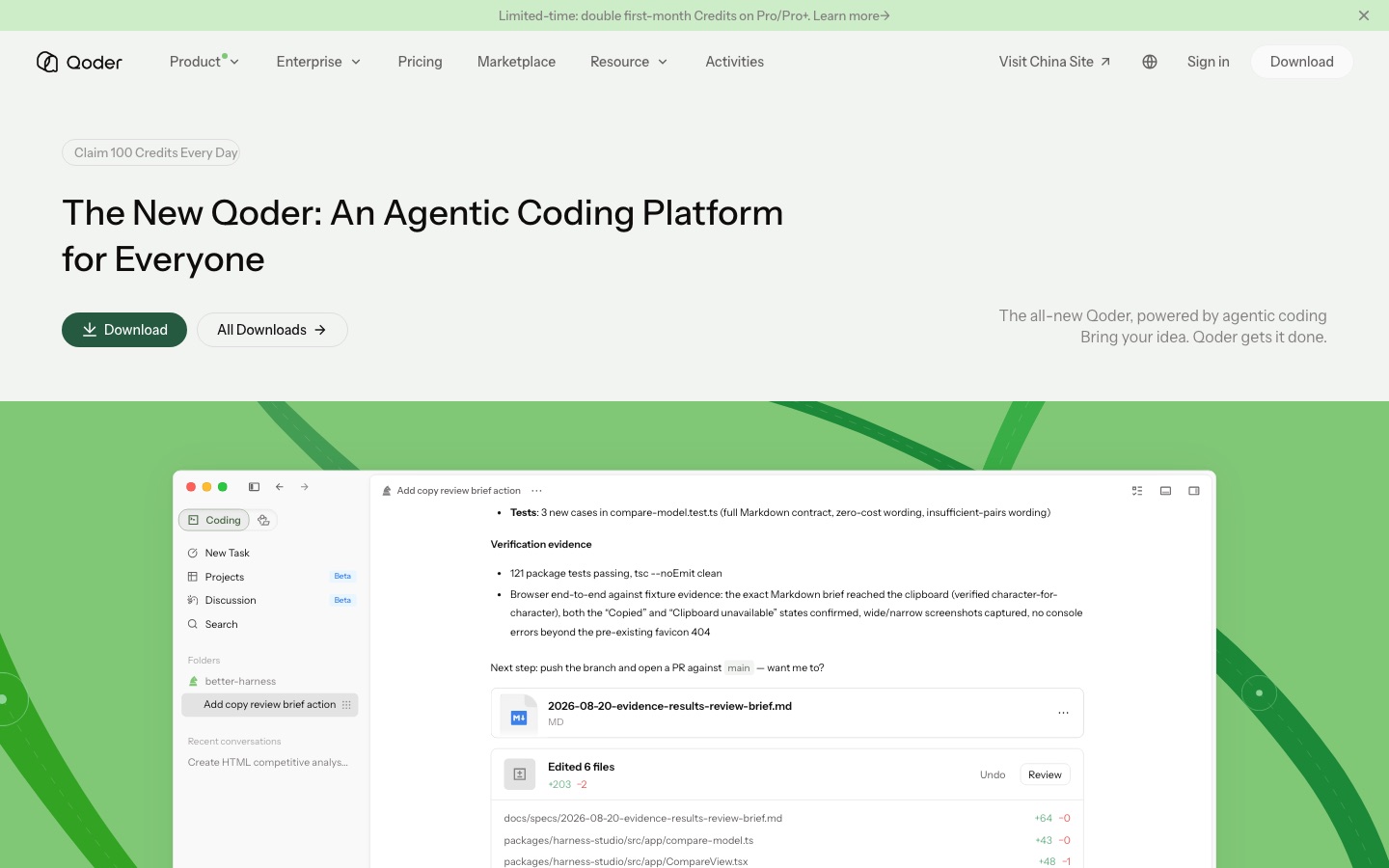Viewport: 1389px width, 868px height.
Task: Click Search in the app sidebar
Action: tap(270, 624)
